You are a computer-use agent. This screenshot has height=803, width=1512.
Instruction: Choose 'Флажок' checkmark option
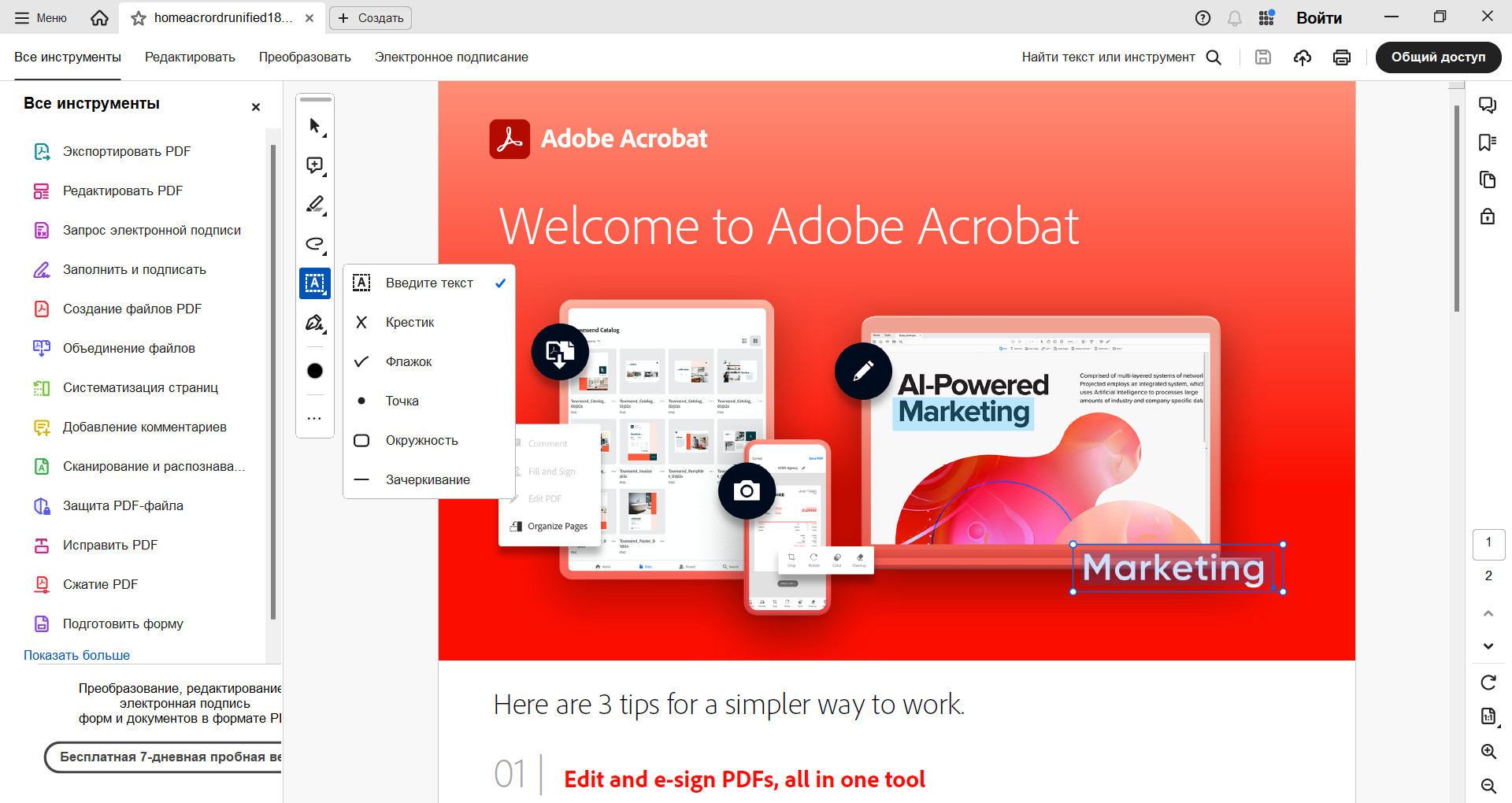point(429,362)
